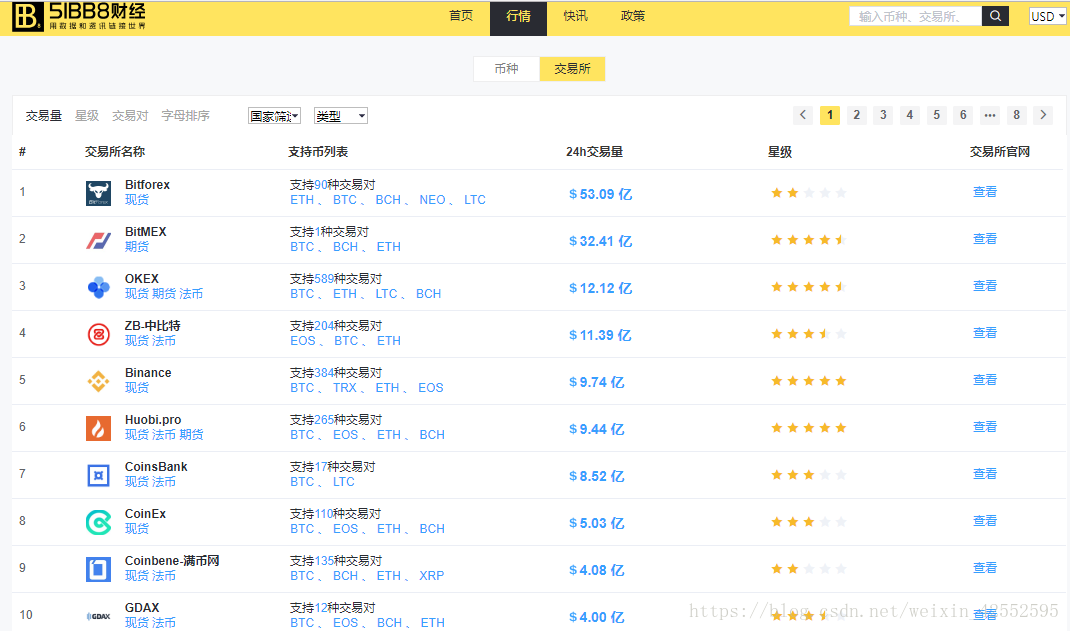Expand the pagination ellipsis
Image resolution: width=1070 pixels, height=631 pixels.
point(989,115)
